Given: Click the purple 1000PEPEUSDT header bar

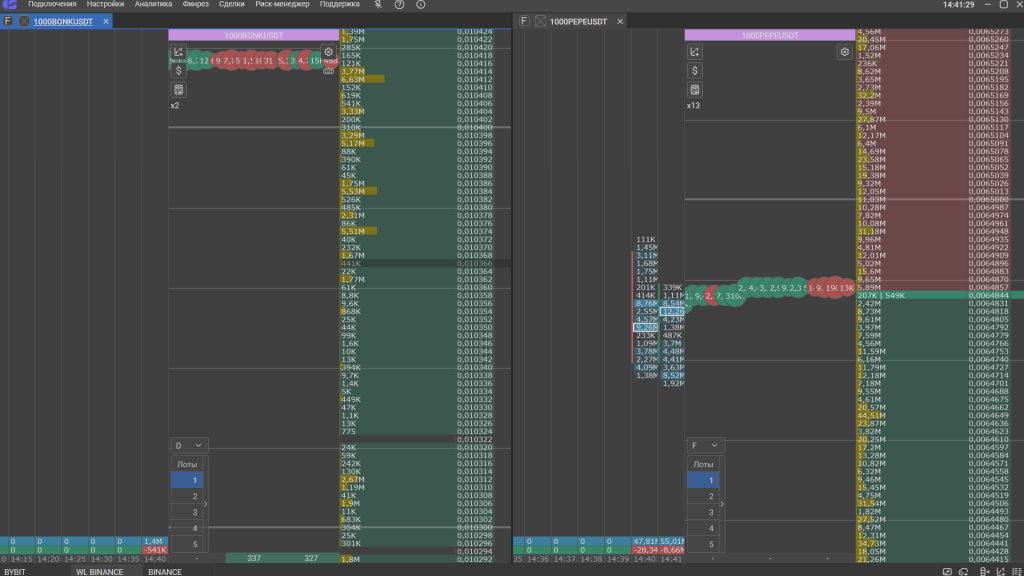Looking at the screenshot, I should [x=769, y=35].
